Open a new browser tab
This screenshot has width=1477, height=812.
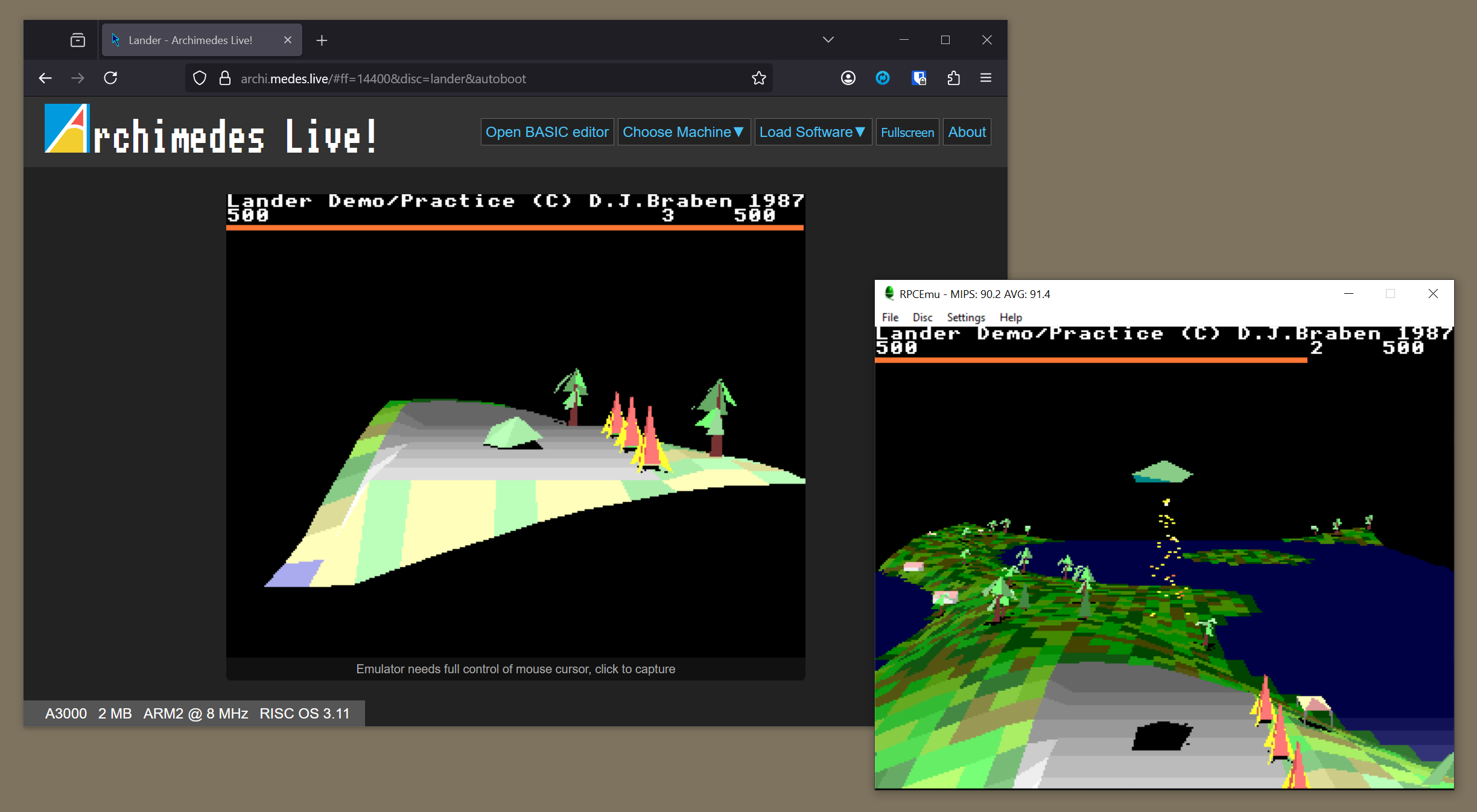322,40
